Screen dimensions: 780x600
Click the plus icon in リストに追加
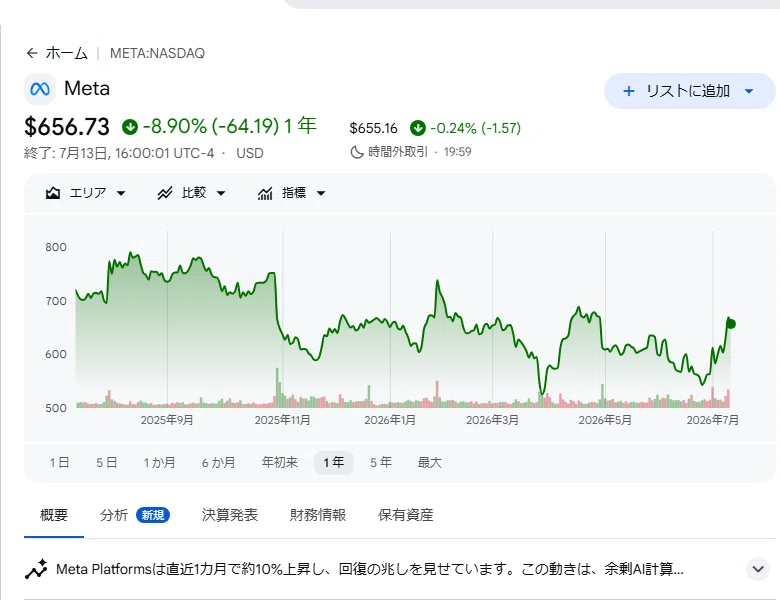tap(629, 91)
